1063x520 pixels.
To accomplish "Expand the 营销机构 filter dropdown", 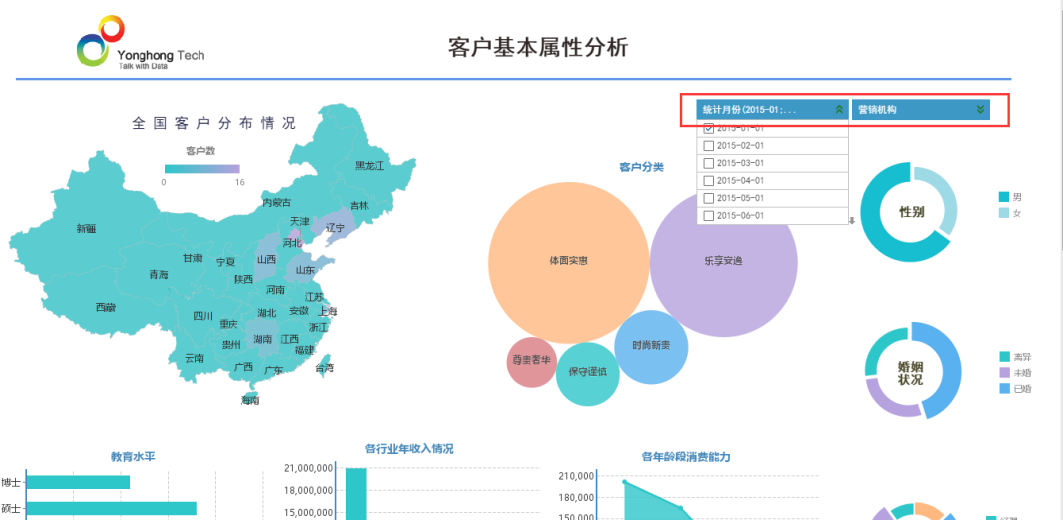I will coord(980,109).
